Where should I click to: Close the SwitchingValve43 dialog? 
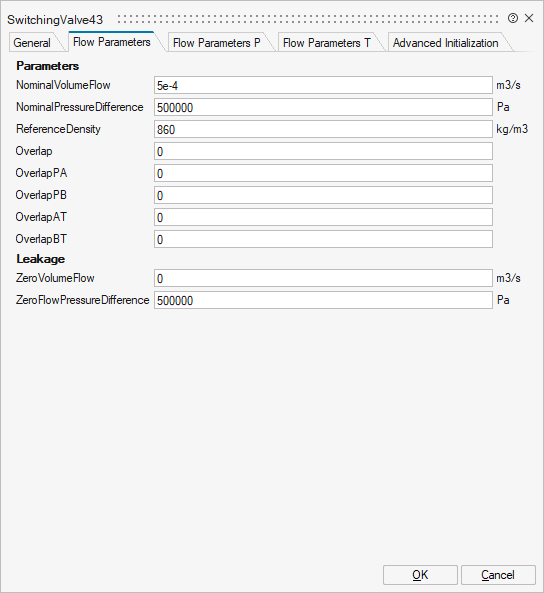529,18
